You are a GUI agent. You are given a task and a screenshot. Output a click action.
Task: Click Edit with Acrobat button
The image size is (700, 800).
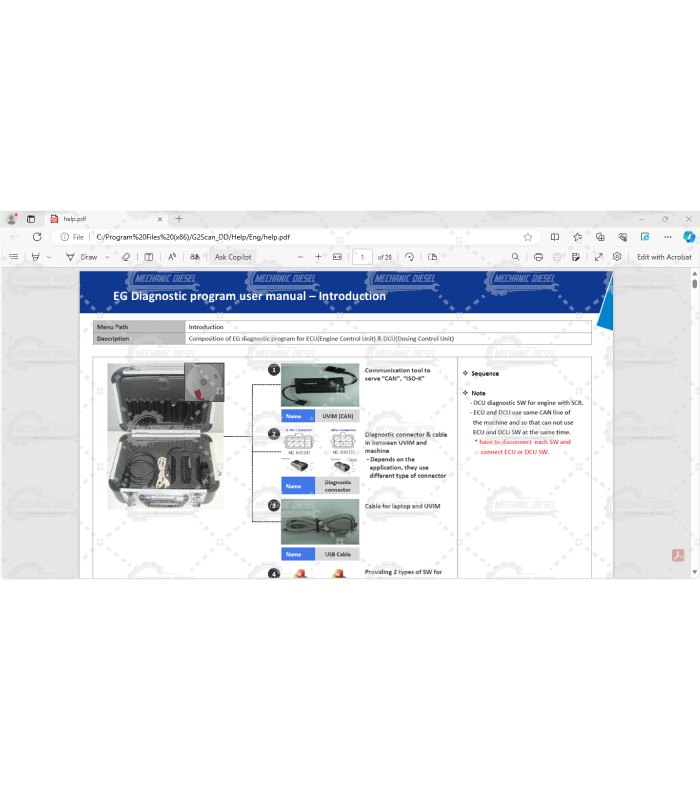tap(664, 257)
